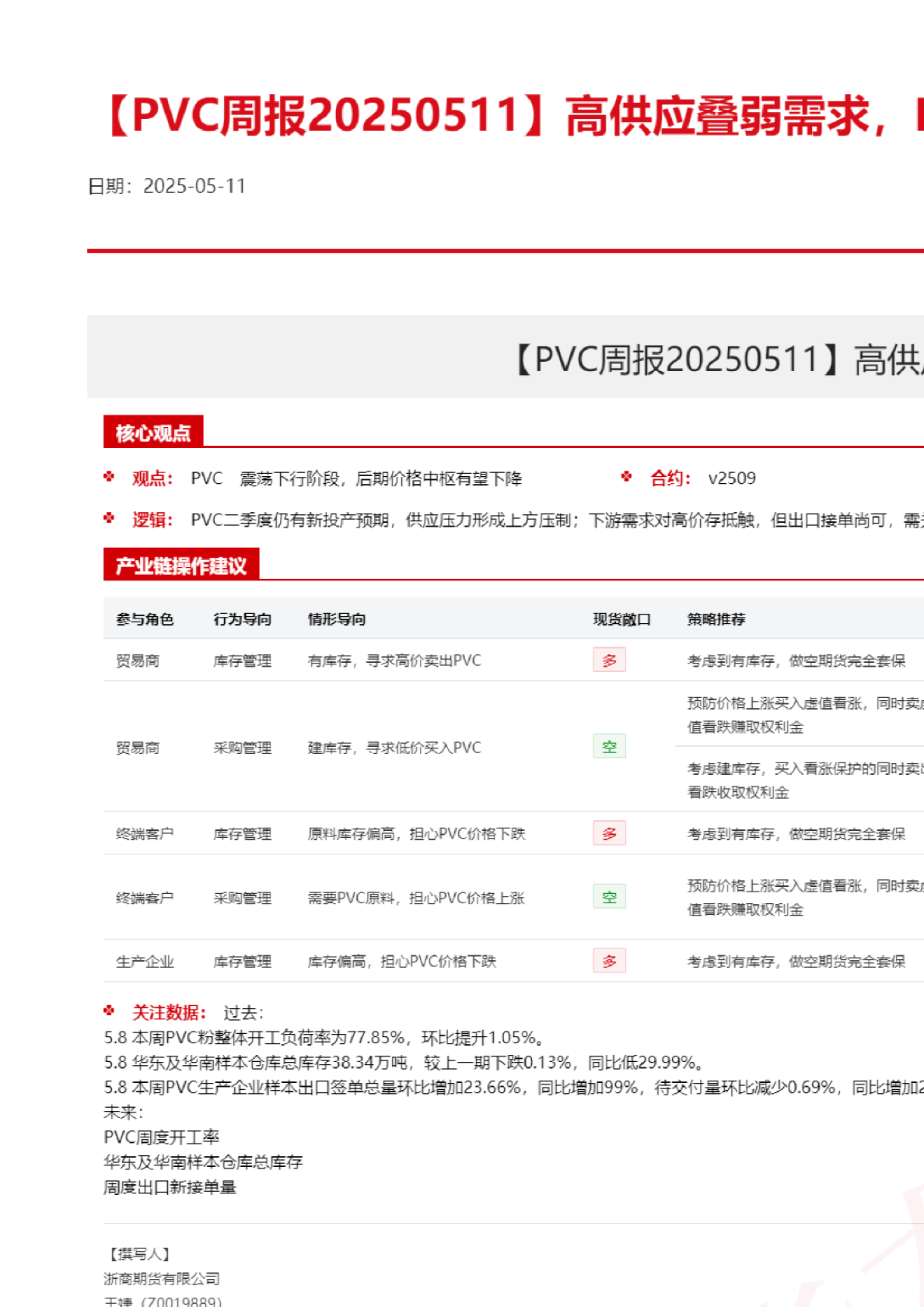924x1307 pixels.
Task: Click the 多 badge in 终端客户 库存管理 row
Action: point(609,833)
